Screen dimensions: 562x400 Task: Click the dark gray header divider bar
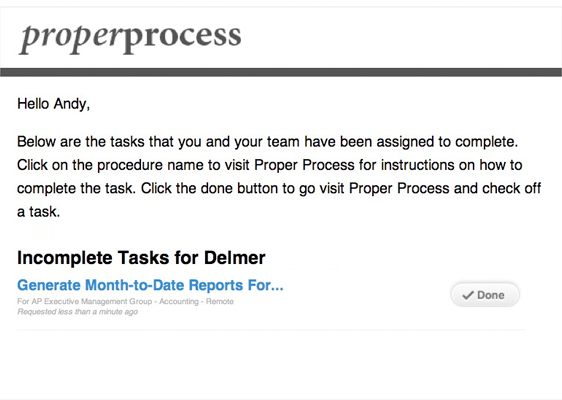tap(281, 72)
